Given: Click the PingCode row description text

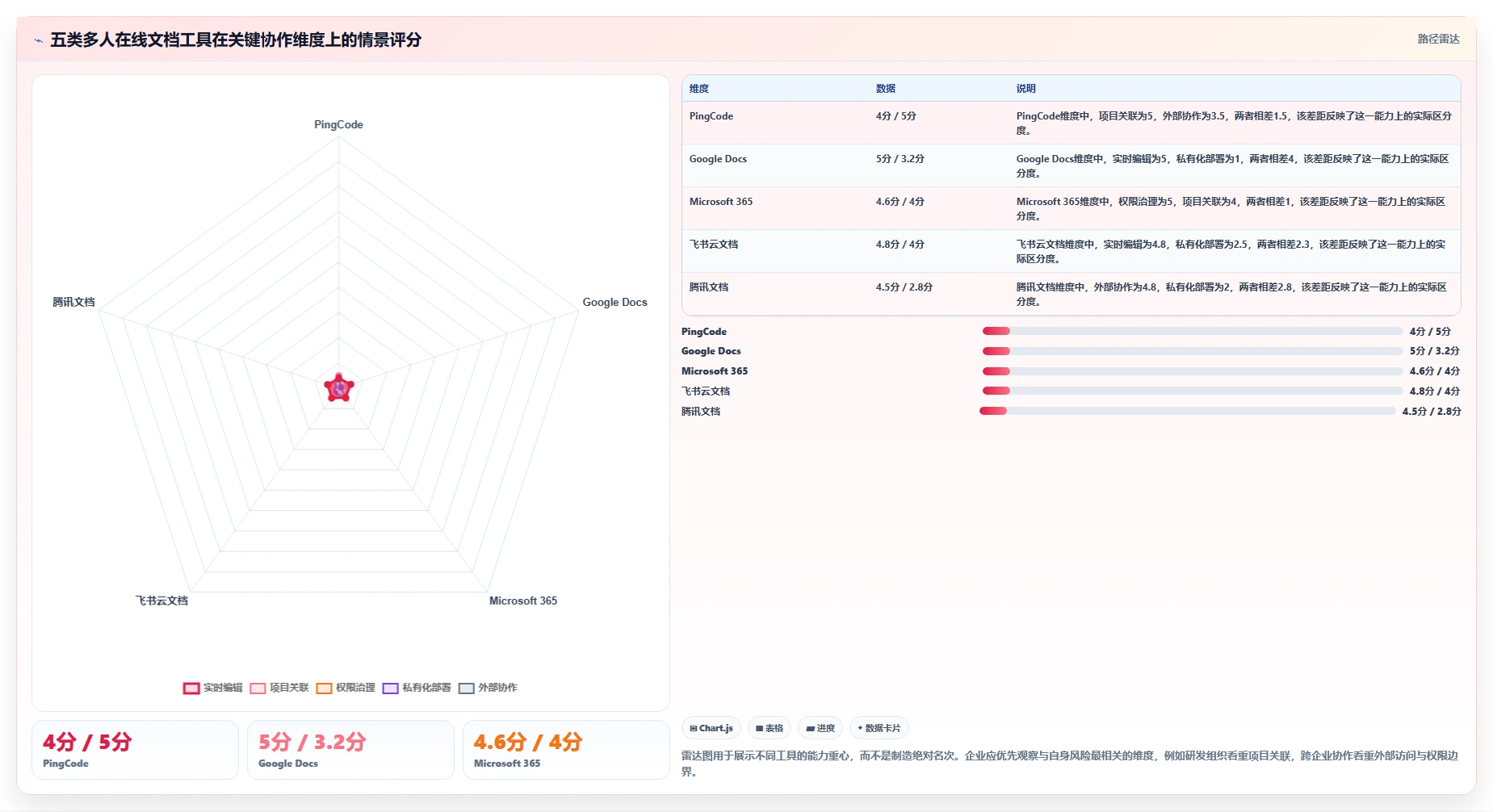Looking at the screenshot, I should point(1234,123).
